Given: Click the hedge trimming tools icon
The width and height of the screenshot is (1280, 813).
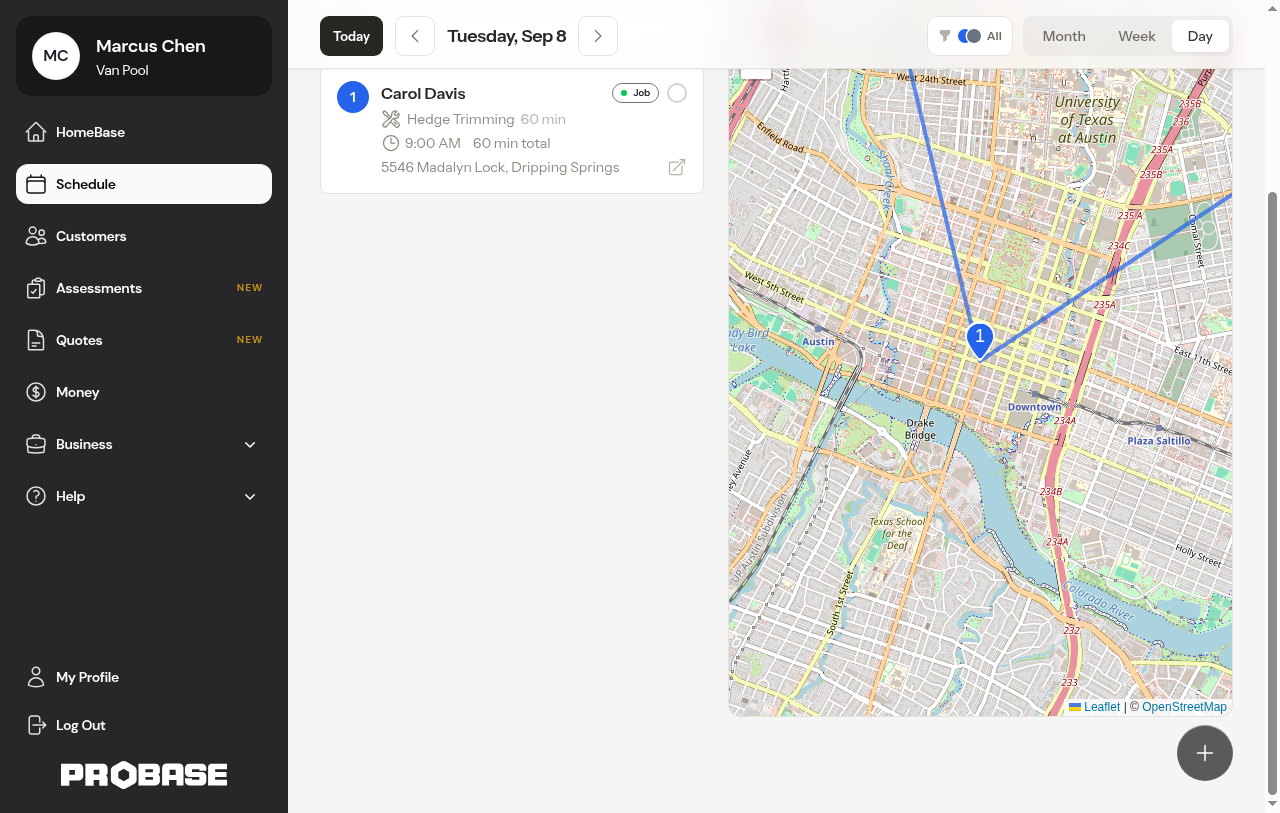Looking at the screenshot, I should pyautogui.click(x=391, y=119).
